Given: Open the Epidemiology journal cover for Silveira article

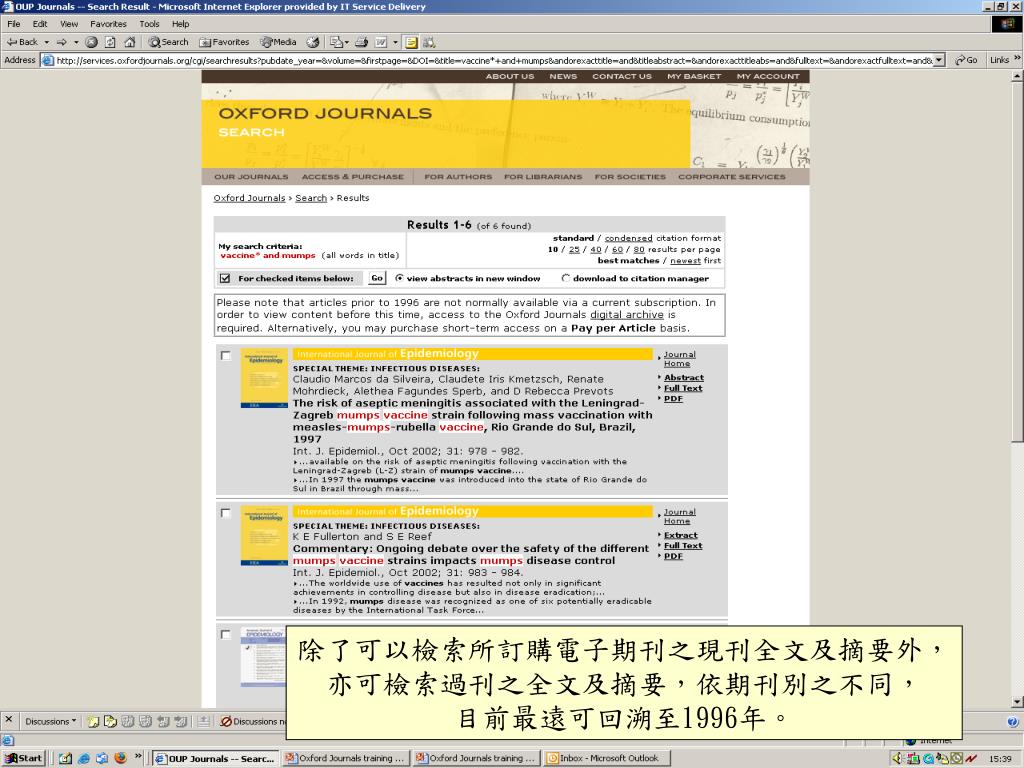Looking at the screenshot, I should [x=264, y=378].
